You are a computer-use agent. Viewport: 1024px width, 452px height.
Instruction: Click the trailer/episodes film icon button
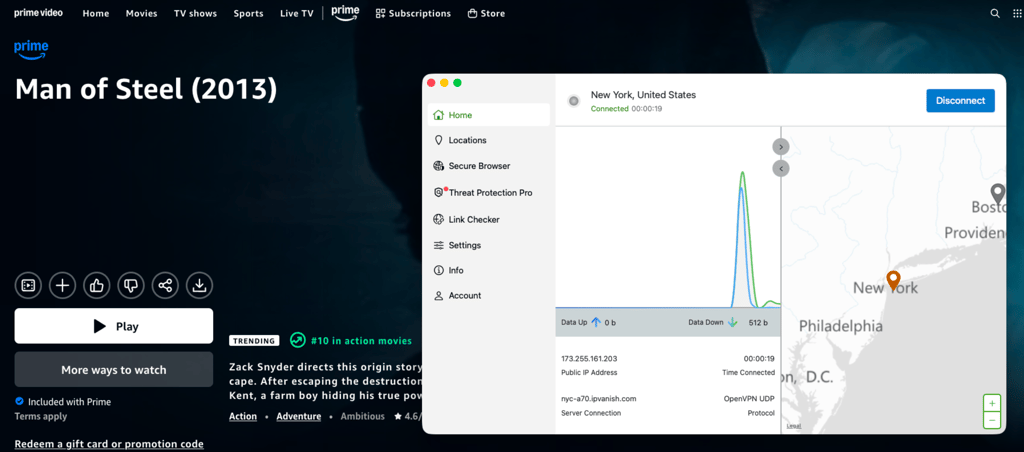click(28, 285)
